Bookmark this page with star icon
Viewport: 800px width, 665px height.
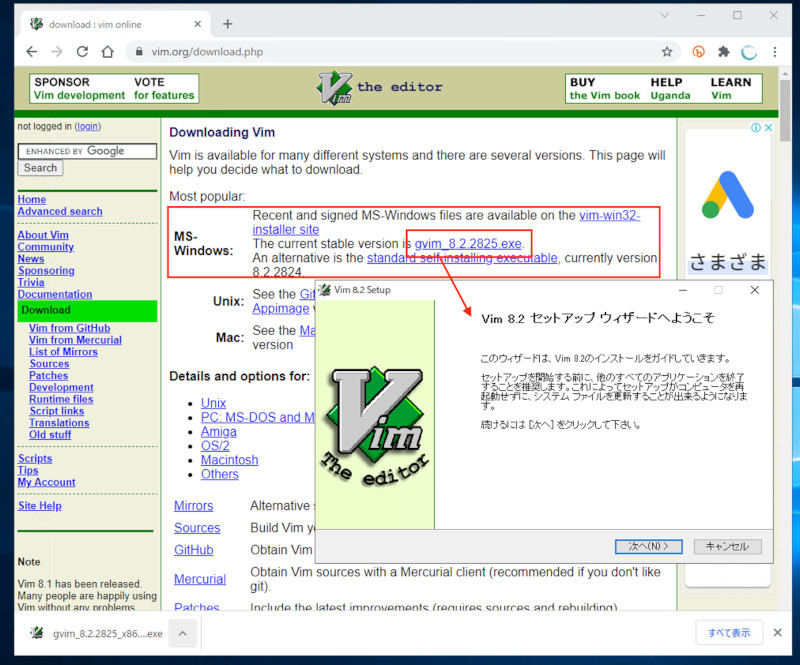pyautogui.click(x=667, y=51)
